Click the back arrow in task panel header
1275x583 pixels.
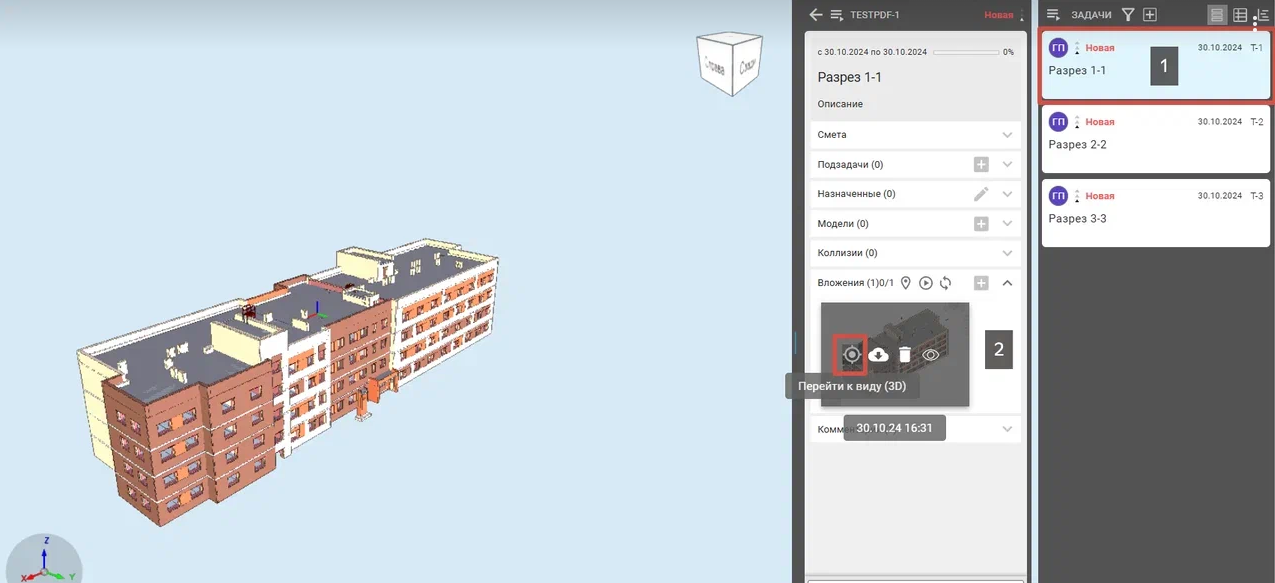pyautogui.click(x=816, y=15)
